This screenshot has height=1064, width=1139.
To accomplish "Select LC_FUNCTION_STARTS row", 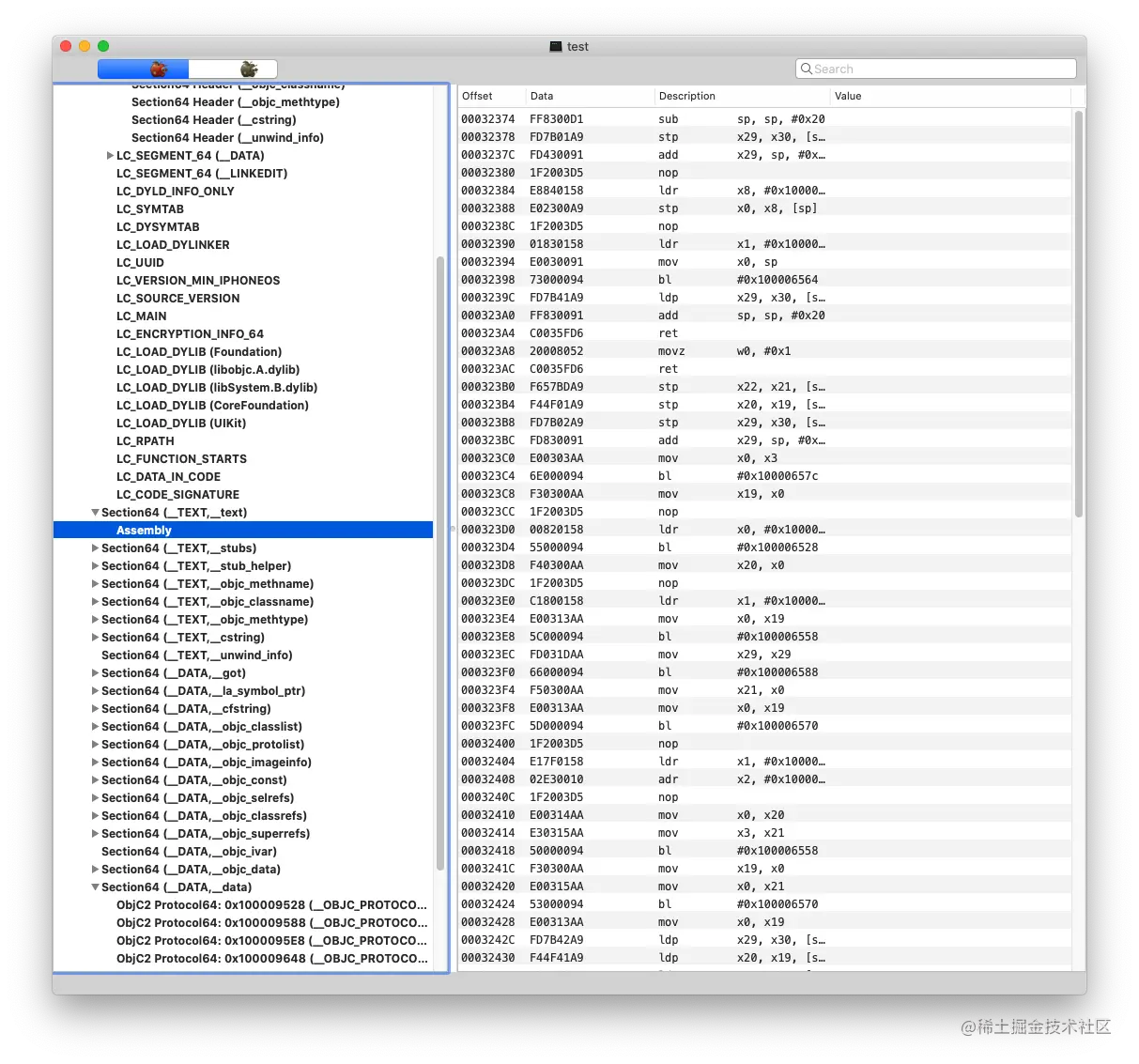I will [243, 459].
